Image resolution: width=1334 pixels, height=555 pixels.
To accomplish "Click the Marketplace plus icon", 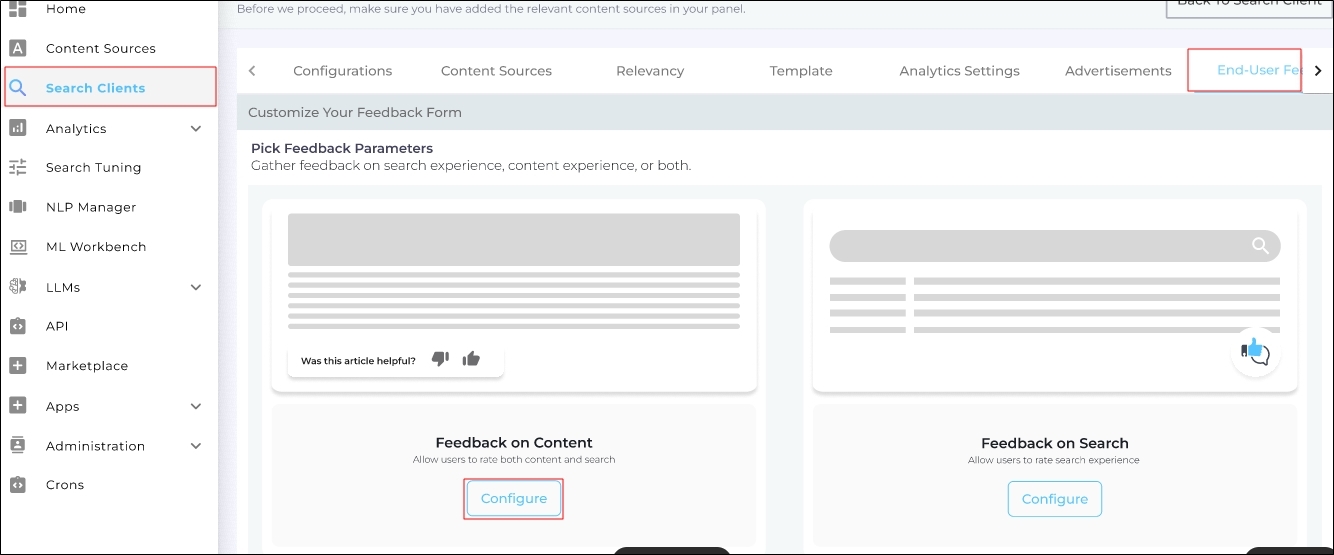I will point(17,366).
